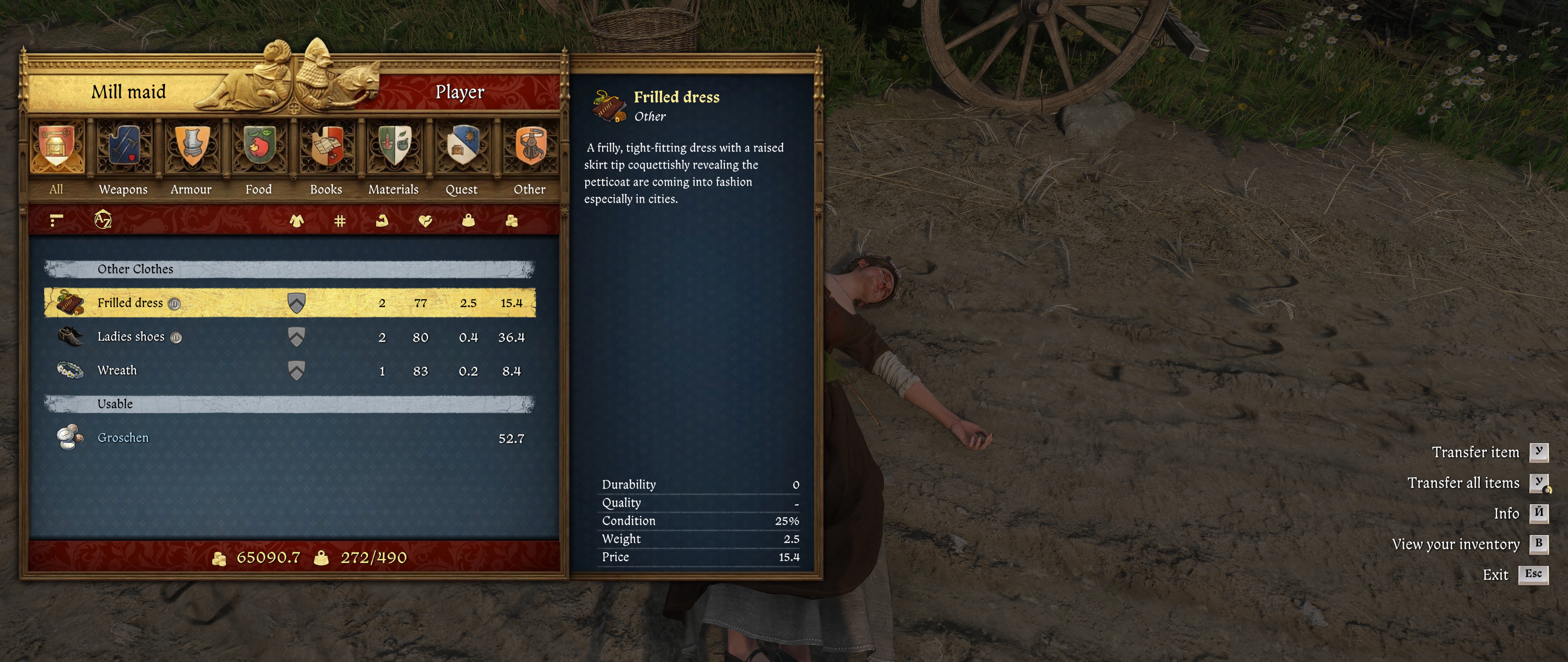The height and width of the screenshot is (662, 1568).
Task: Select the Materials category icon
Action: 395,146
